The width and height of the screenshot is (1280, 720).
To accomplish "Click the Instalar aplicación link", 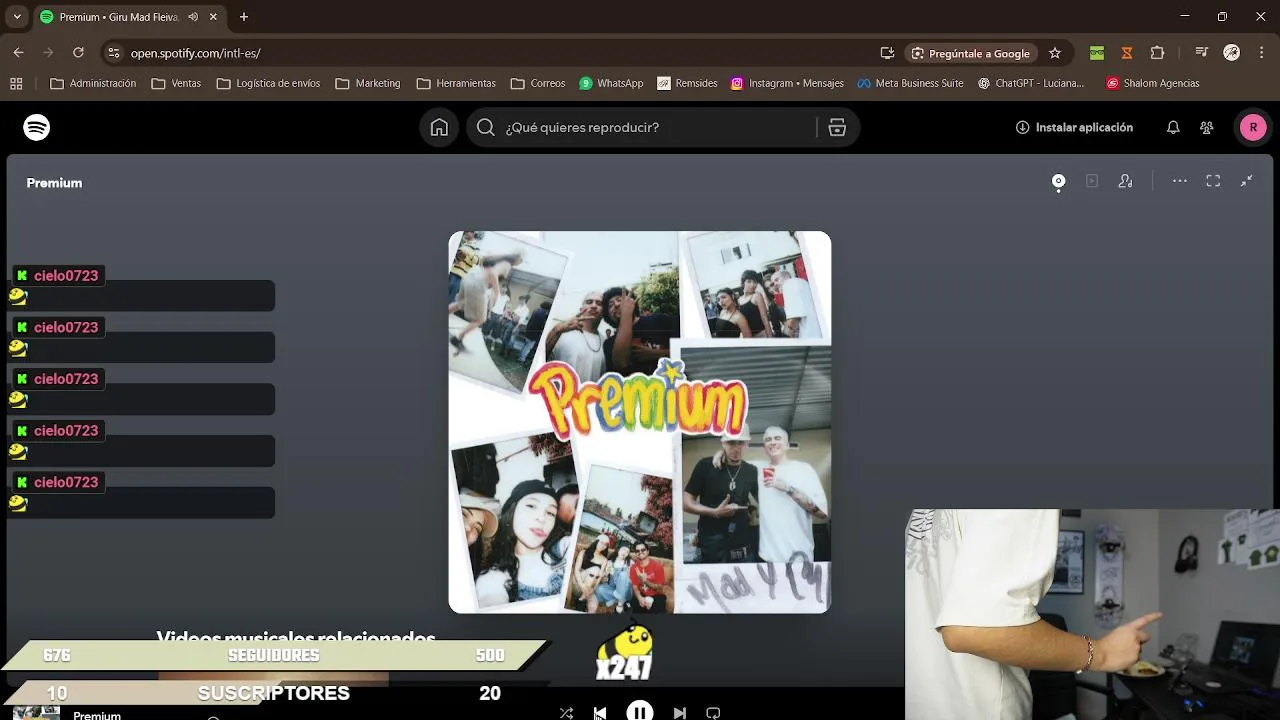I will pyautogui.click(x=1075, y=127).
